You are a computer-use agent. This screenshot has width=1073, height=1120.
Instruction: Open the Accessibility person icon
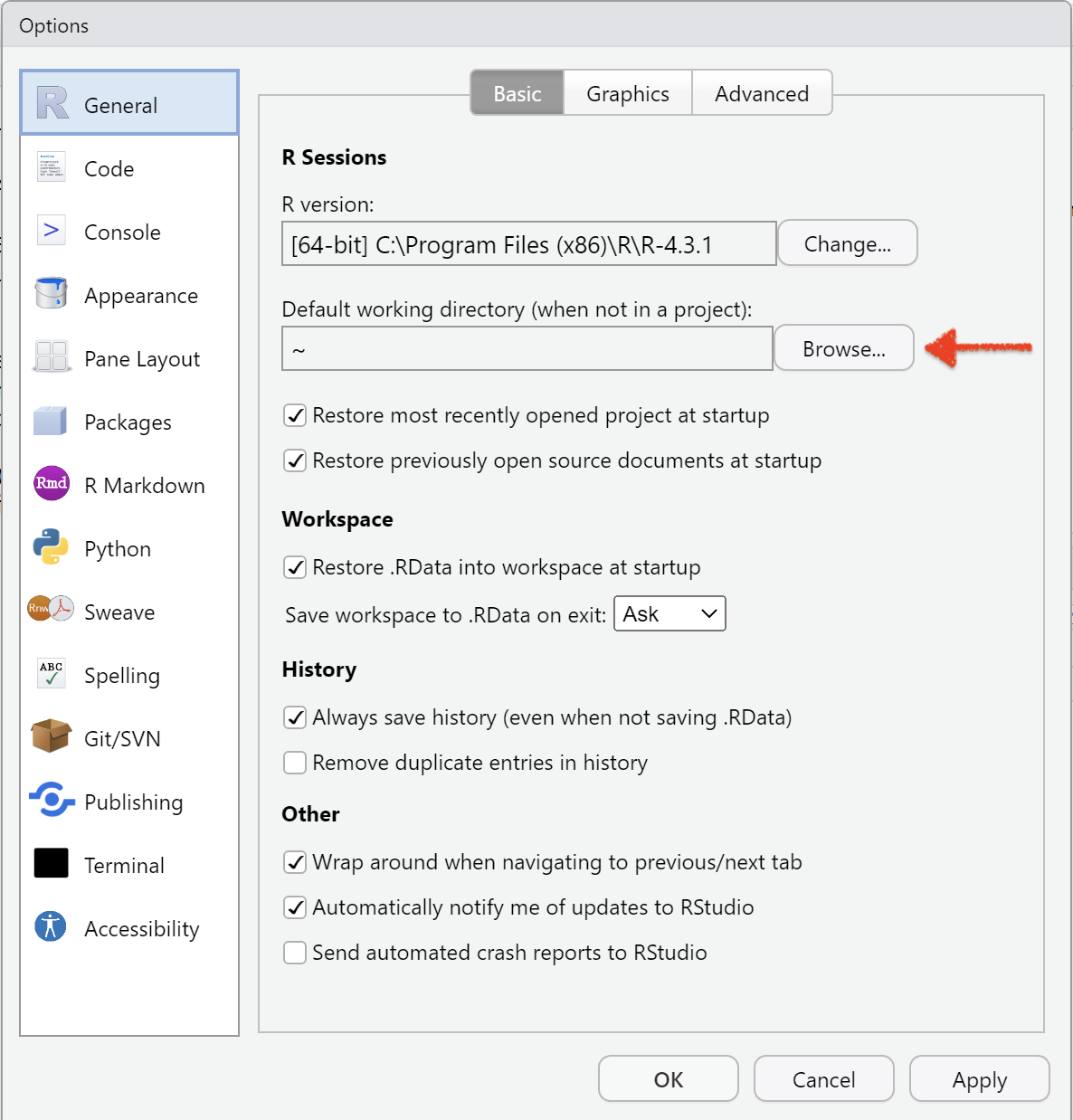[51, 926]
